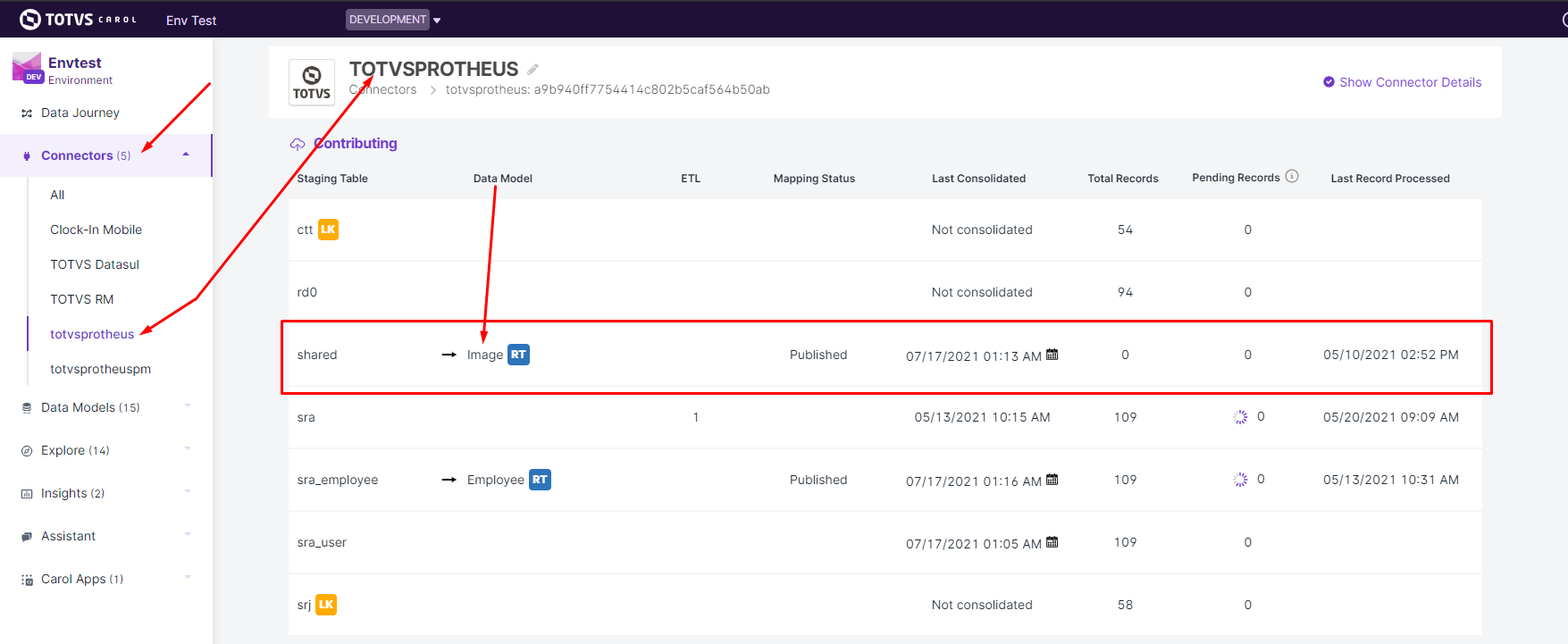Expand the Assistant menu section

(x=188, y=534)
